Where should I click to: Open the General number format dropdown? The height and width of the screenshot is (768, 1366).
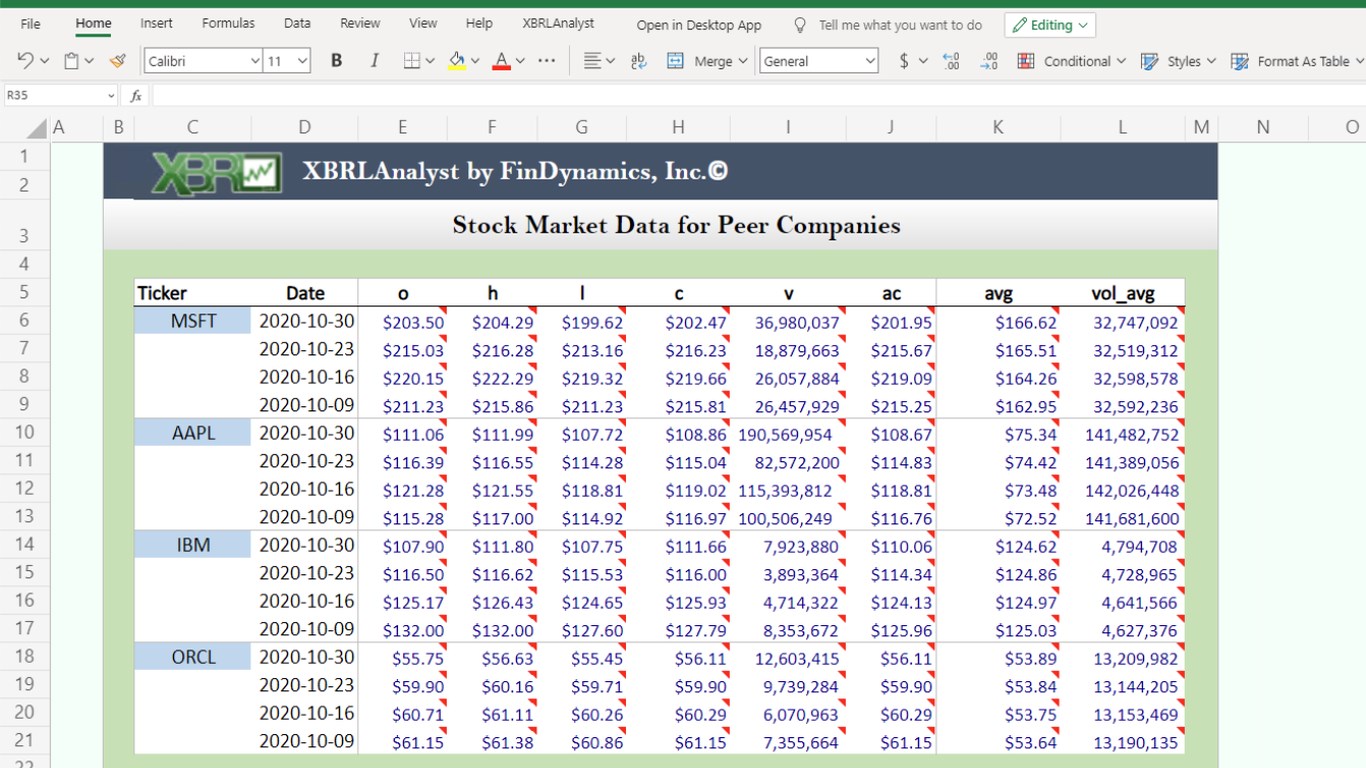[870, 61]
